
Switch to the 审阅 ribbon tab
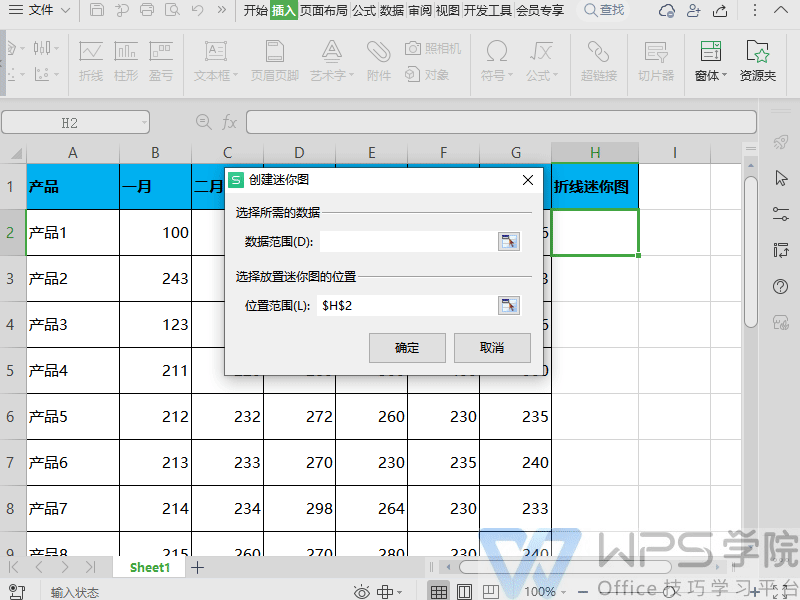(420, 10)
